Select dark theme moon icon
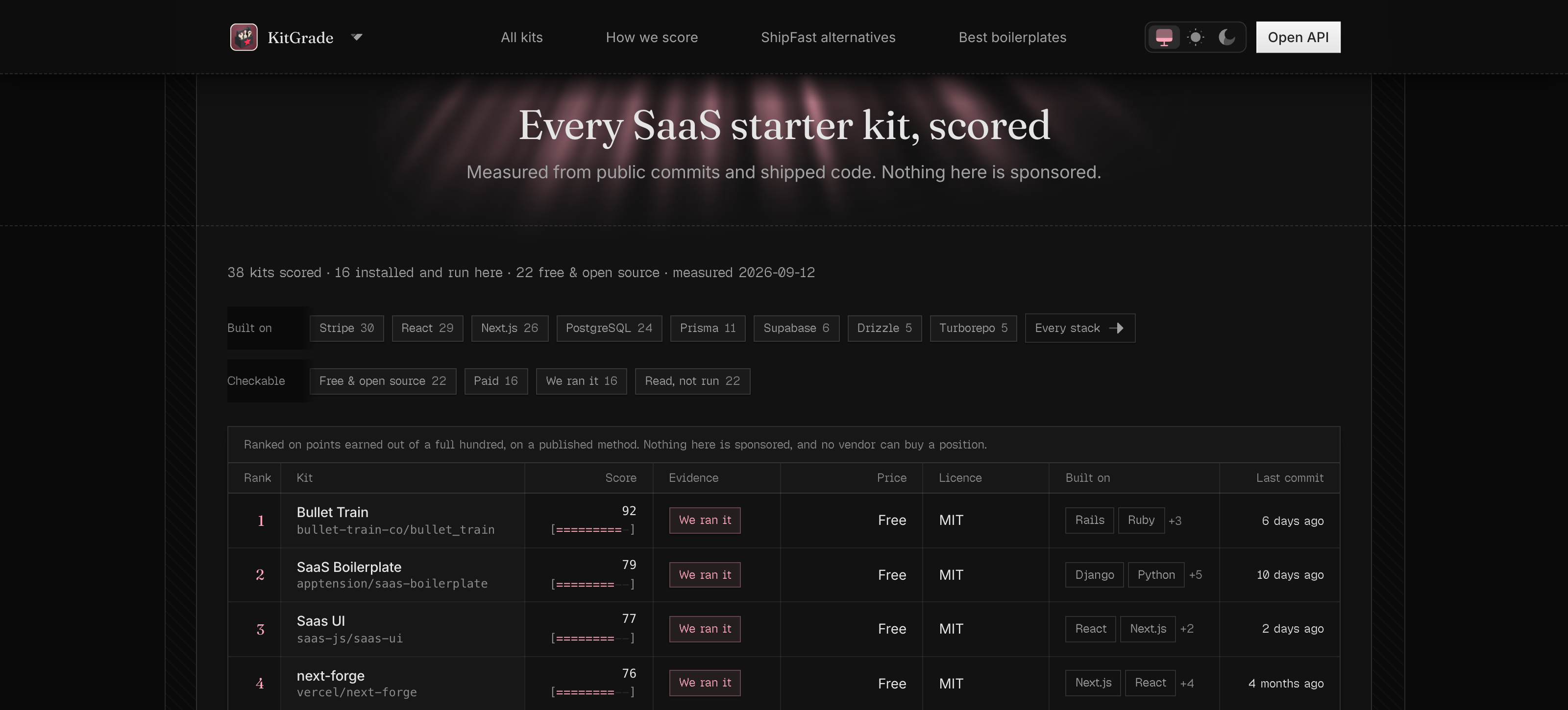 (x=1226, y=37)
